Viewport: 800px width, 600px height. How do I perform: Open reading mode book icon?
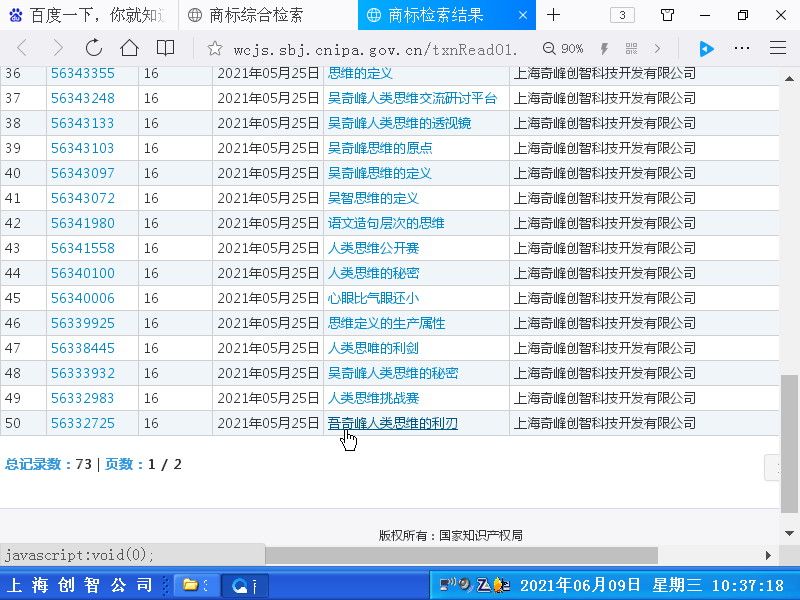pyautogui.click(x=165, y=48)
